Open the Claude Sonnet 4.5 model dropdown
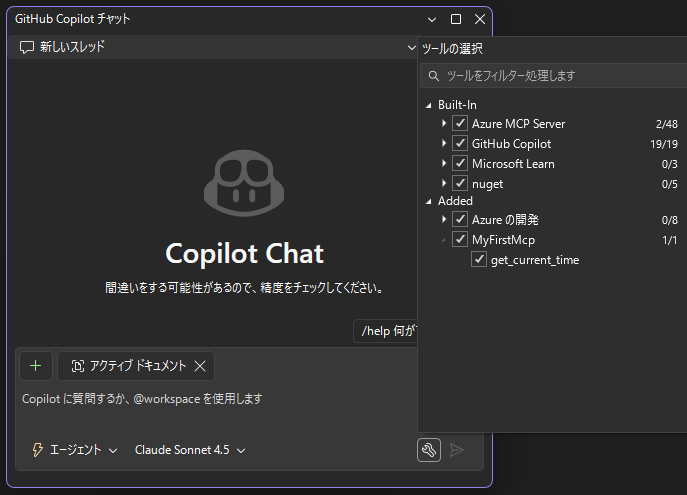The image size is (687, 495). [190, 450]
